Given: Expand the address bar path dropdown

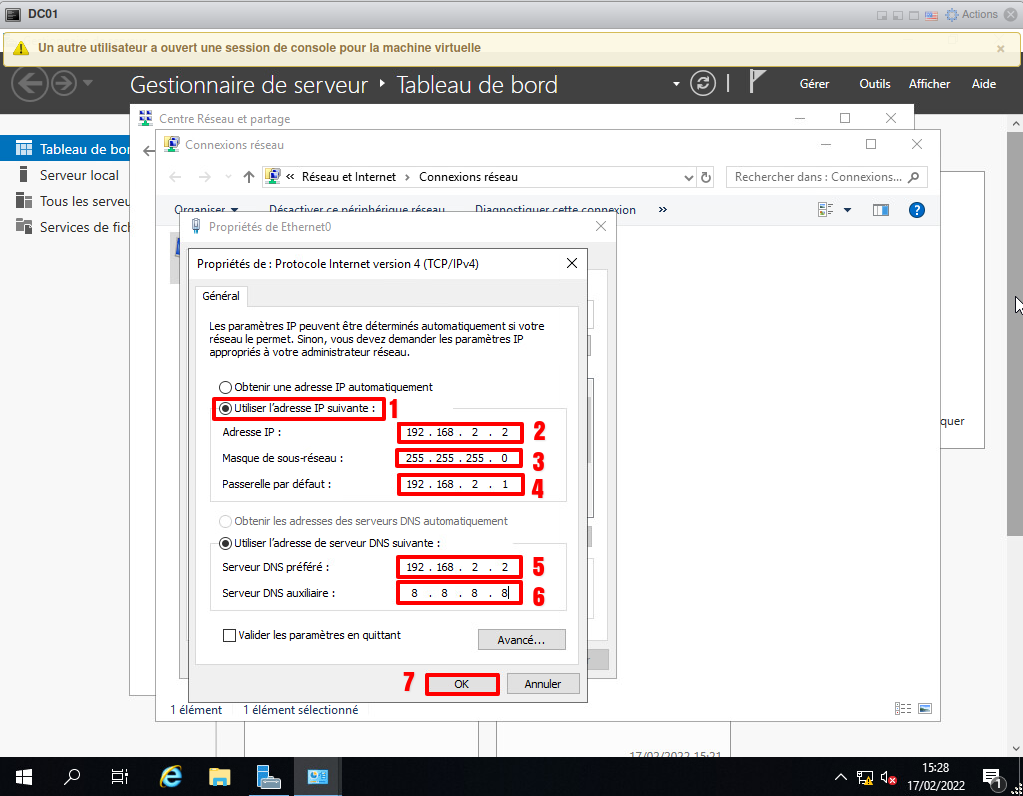Looking at the screenshot, I should coord(688,177).
